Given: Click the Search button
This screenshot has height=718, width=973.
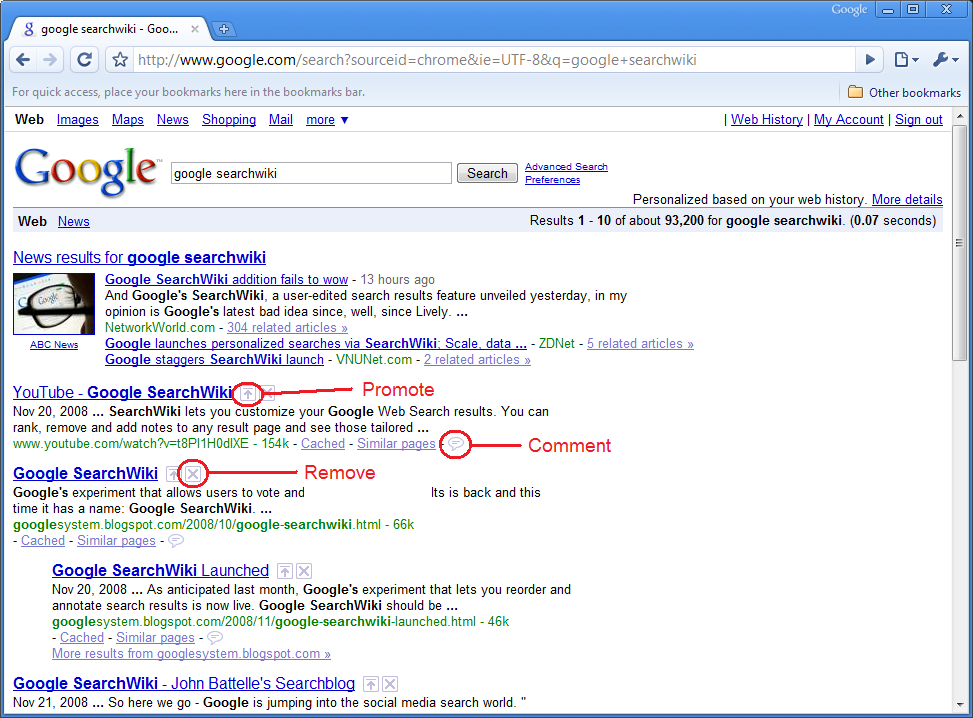Looking at the screenshot, I should pyautogui.click(x=487, y=173).
